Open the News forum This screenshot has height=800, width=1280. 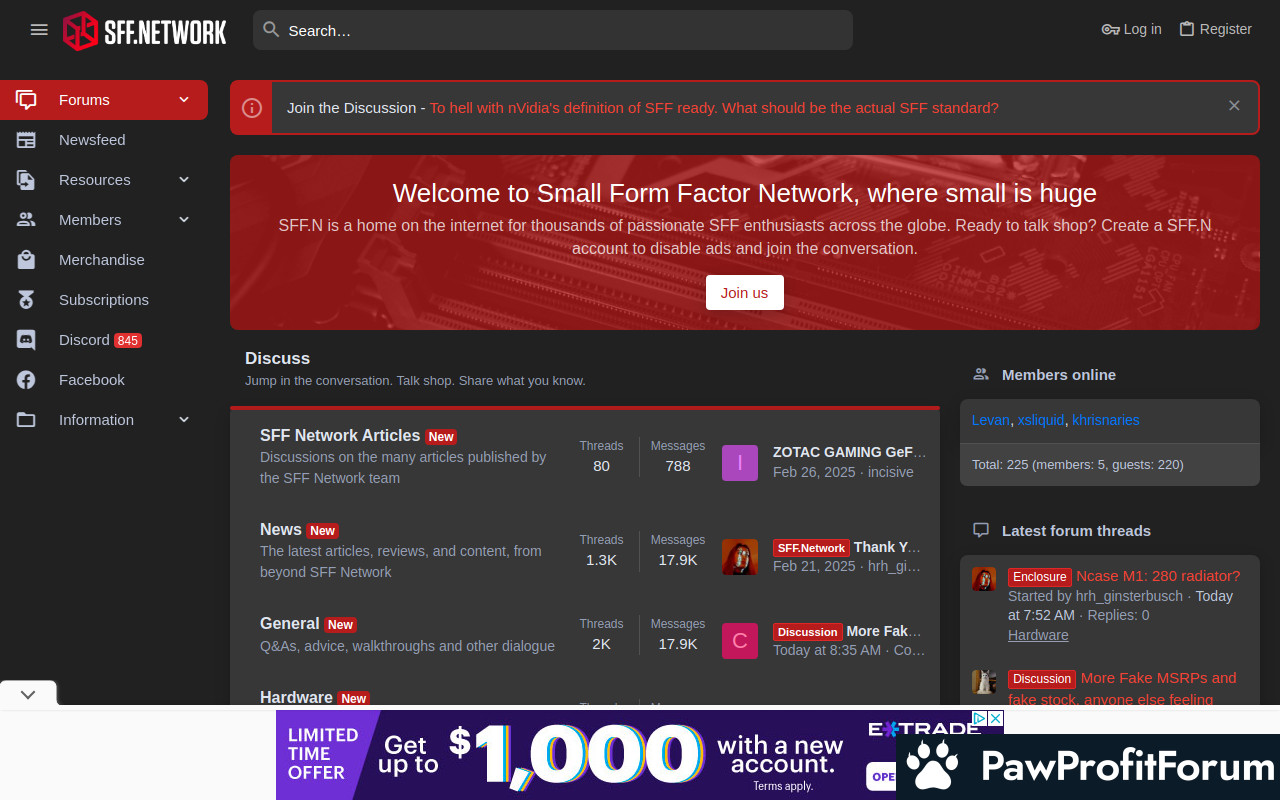(x=281, y=530)
